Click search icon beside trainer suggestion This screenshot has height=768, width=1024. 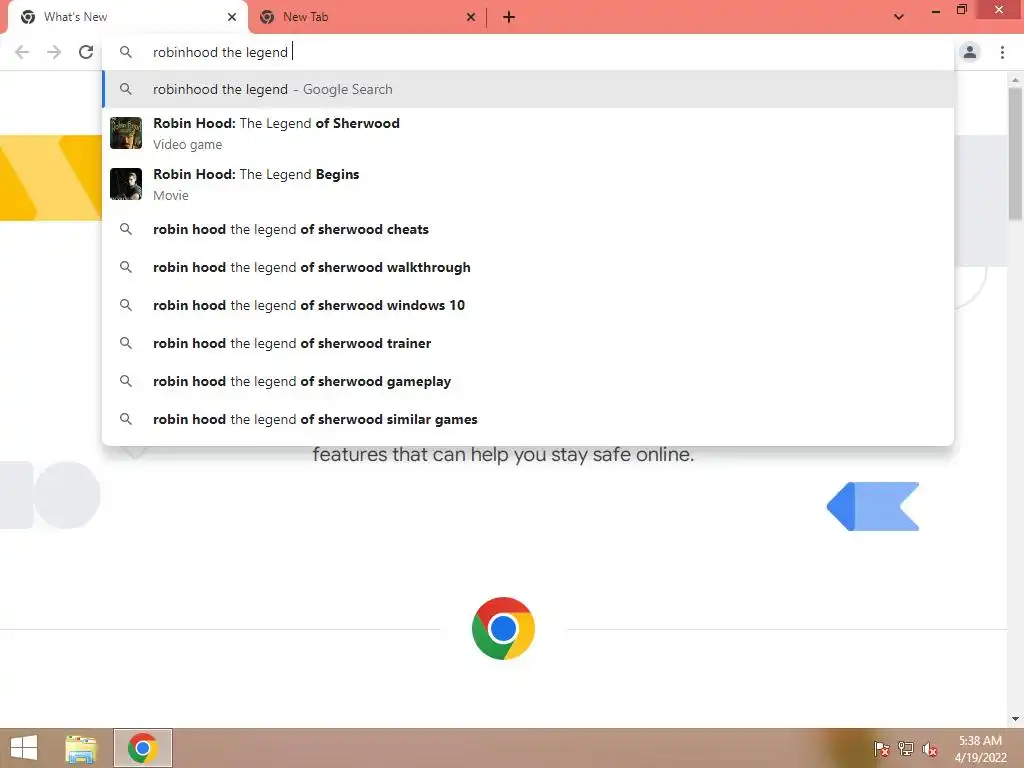click(126, 344)
